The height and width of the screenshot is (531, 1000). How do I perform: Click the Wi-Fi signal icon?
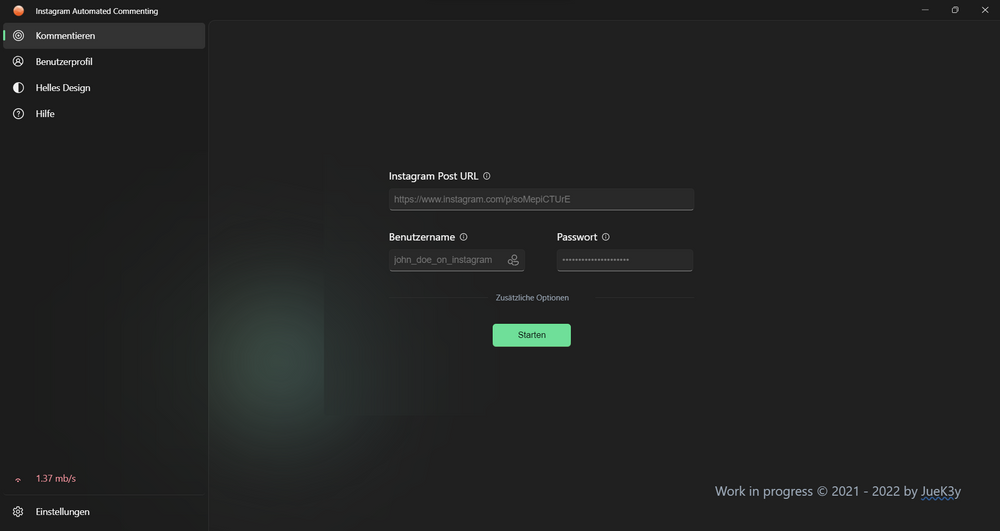click(x=18, y=479)
